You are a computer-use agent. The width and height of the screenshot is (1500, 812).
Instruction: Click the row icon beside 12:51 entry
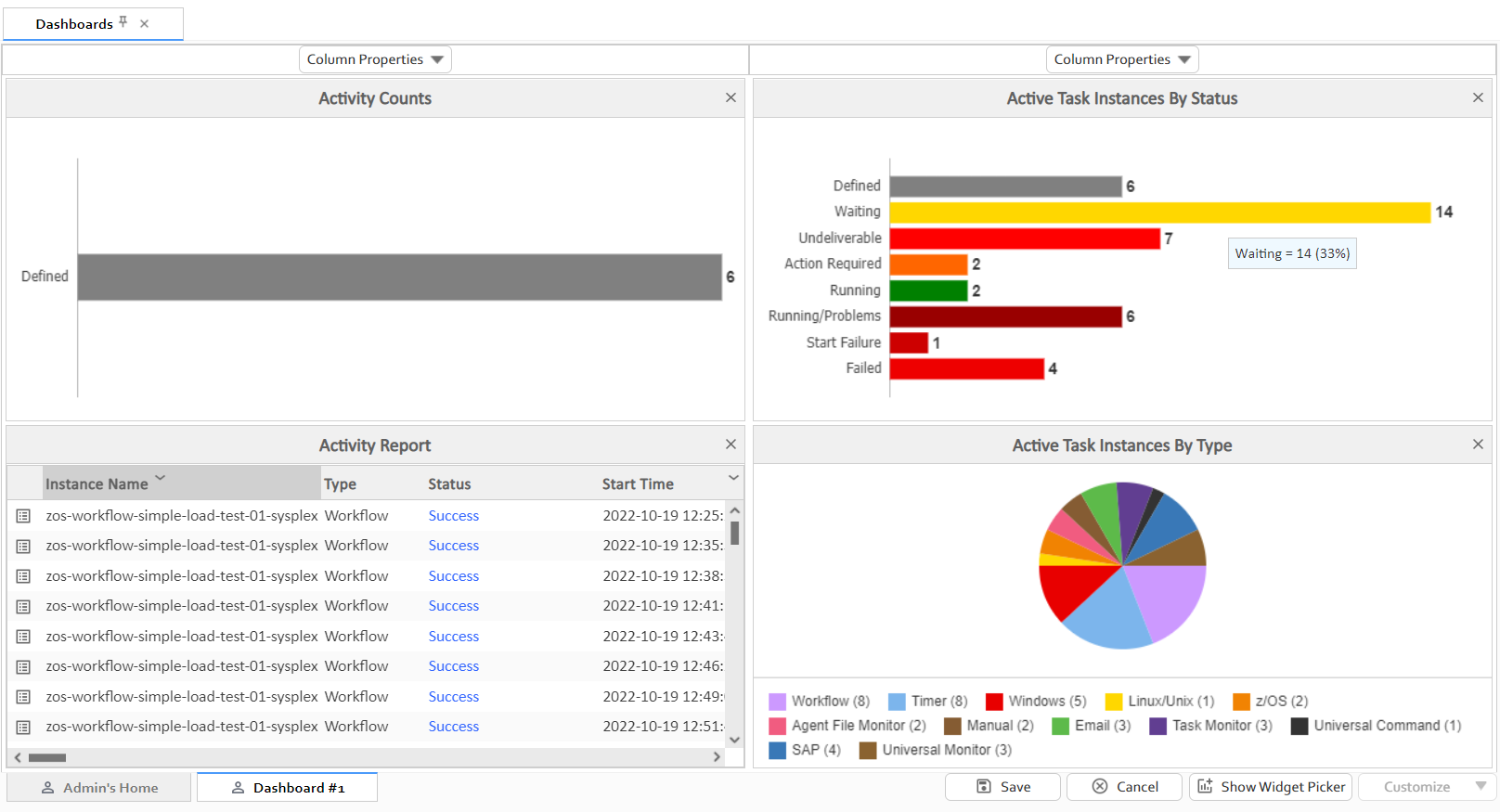pos(24,727)
